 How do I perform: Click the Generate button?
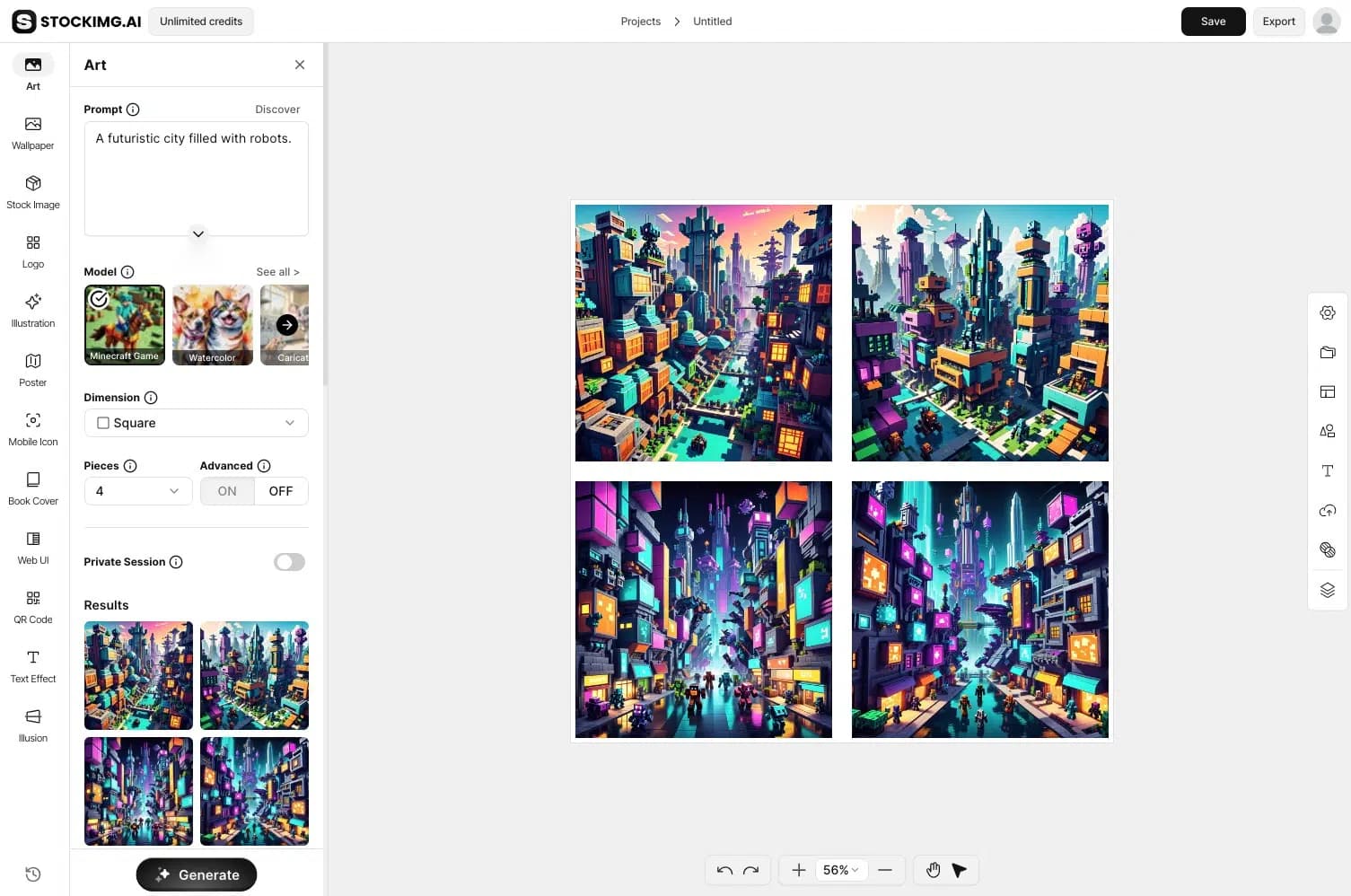click(196, 874)
